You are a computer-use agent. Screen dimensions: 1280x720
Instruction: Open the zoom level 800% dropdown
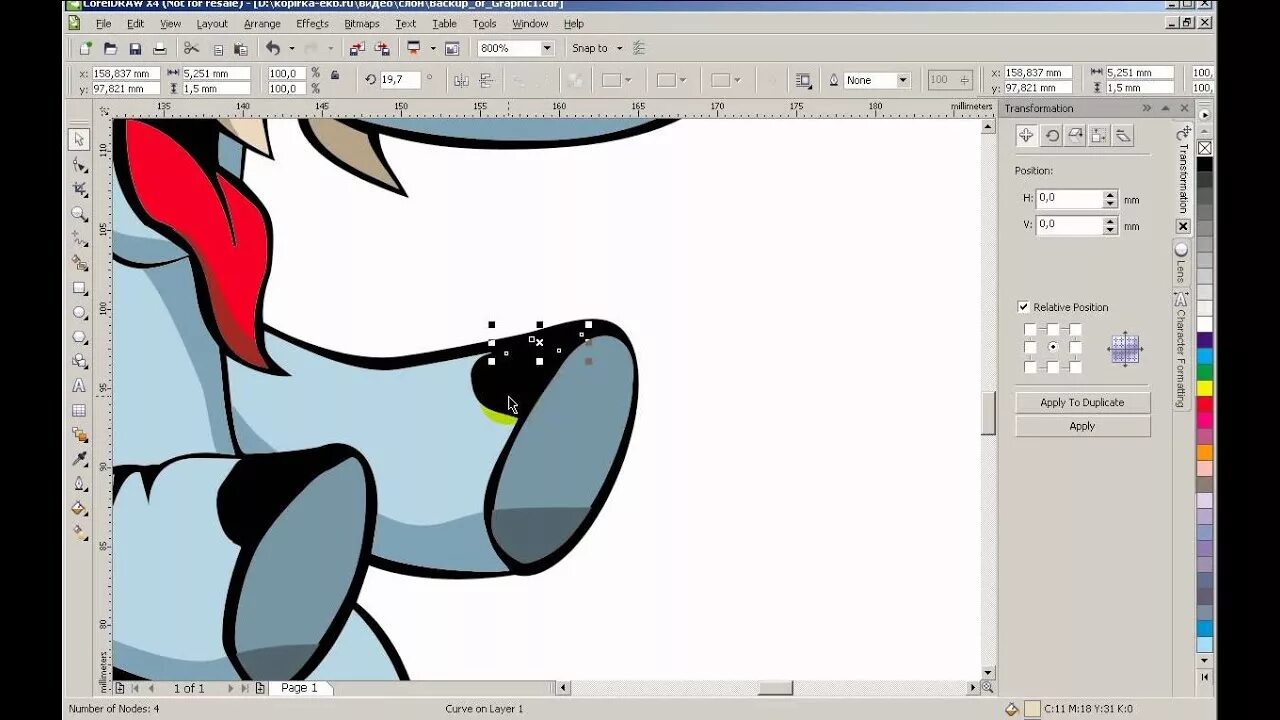[x=547, y=48]
